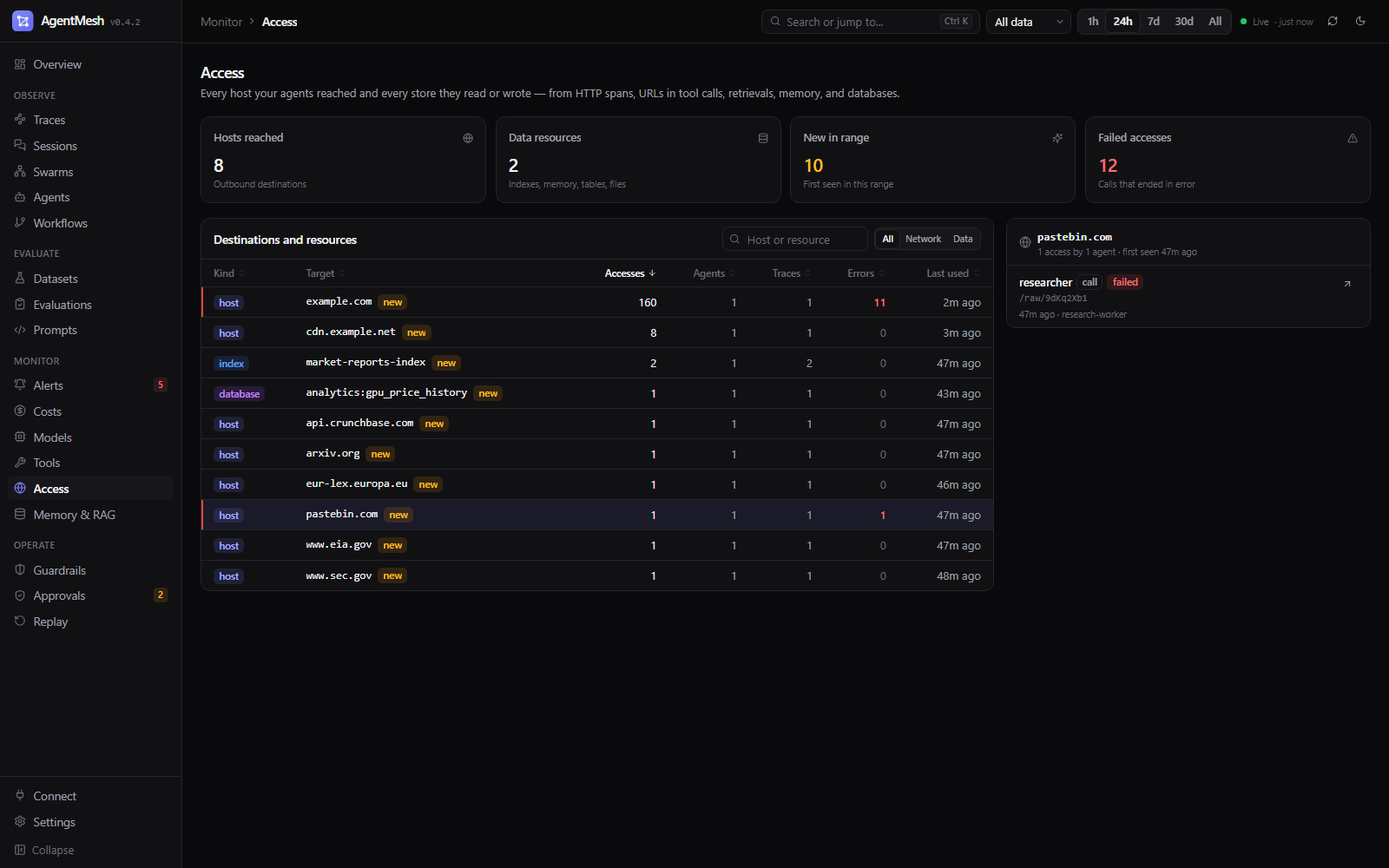Select the analytics:gpu_price_history database row
1389x868 pixels.
click(597, 393)
